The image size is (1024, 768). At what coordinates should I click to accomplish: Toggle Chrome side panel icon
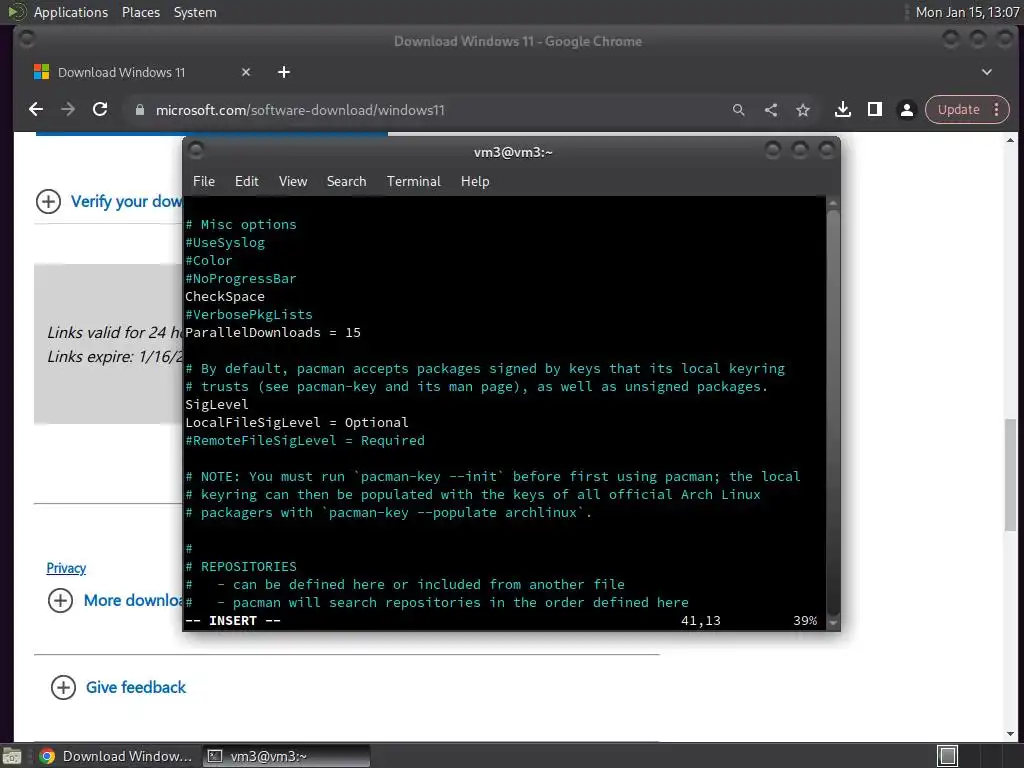click(875, 110)
